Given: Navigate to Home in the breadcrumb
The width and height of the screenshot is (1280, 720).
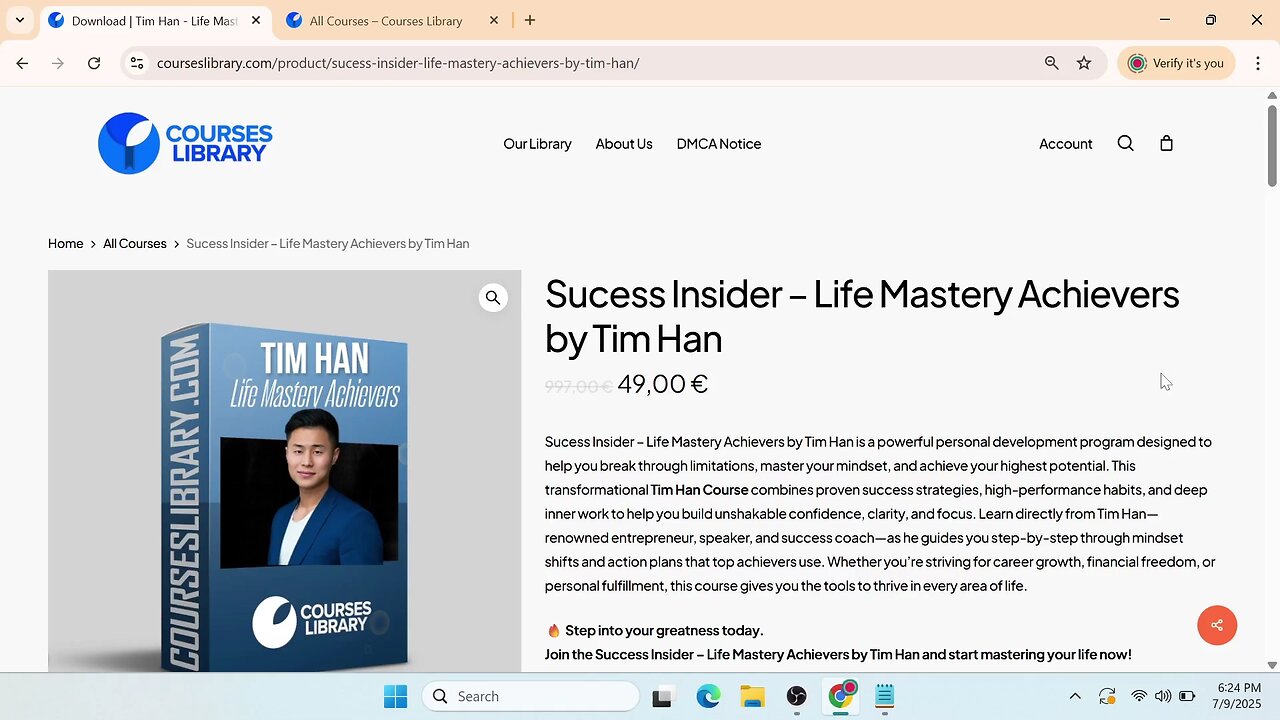Looking at the screenshot, I should 66,244.
